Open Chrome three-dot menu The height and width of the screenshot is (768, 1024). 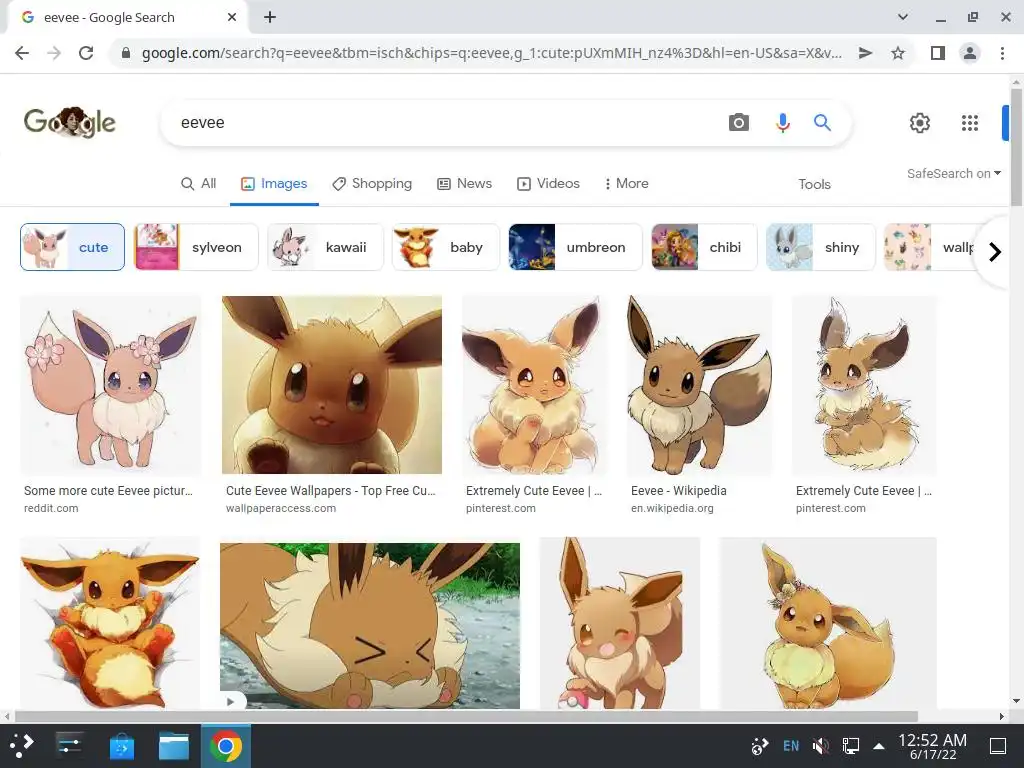(1002, 53)
